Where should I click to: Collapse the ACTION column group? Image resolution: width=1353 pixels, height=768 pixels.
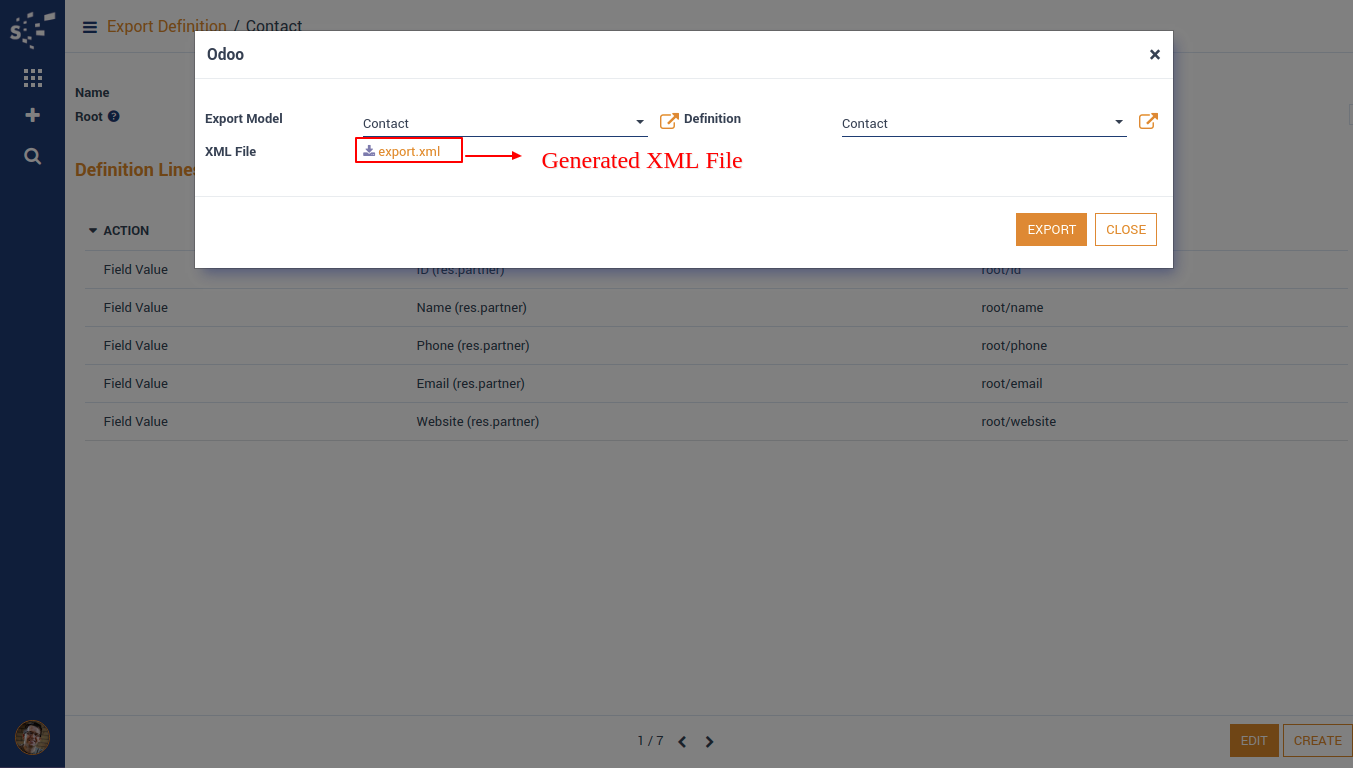click(94, 231)
